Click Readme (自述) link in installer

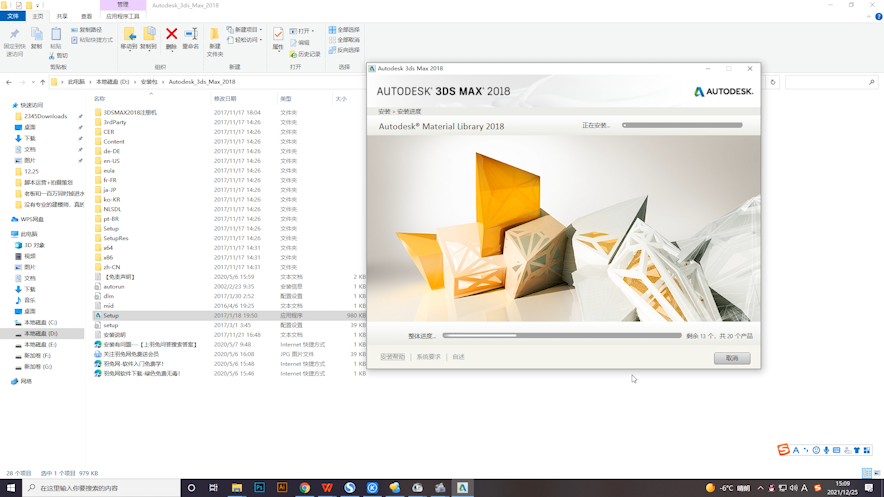point(458,357)
